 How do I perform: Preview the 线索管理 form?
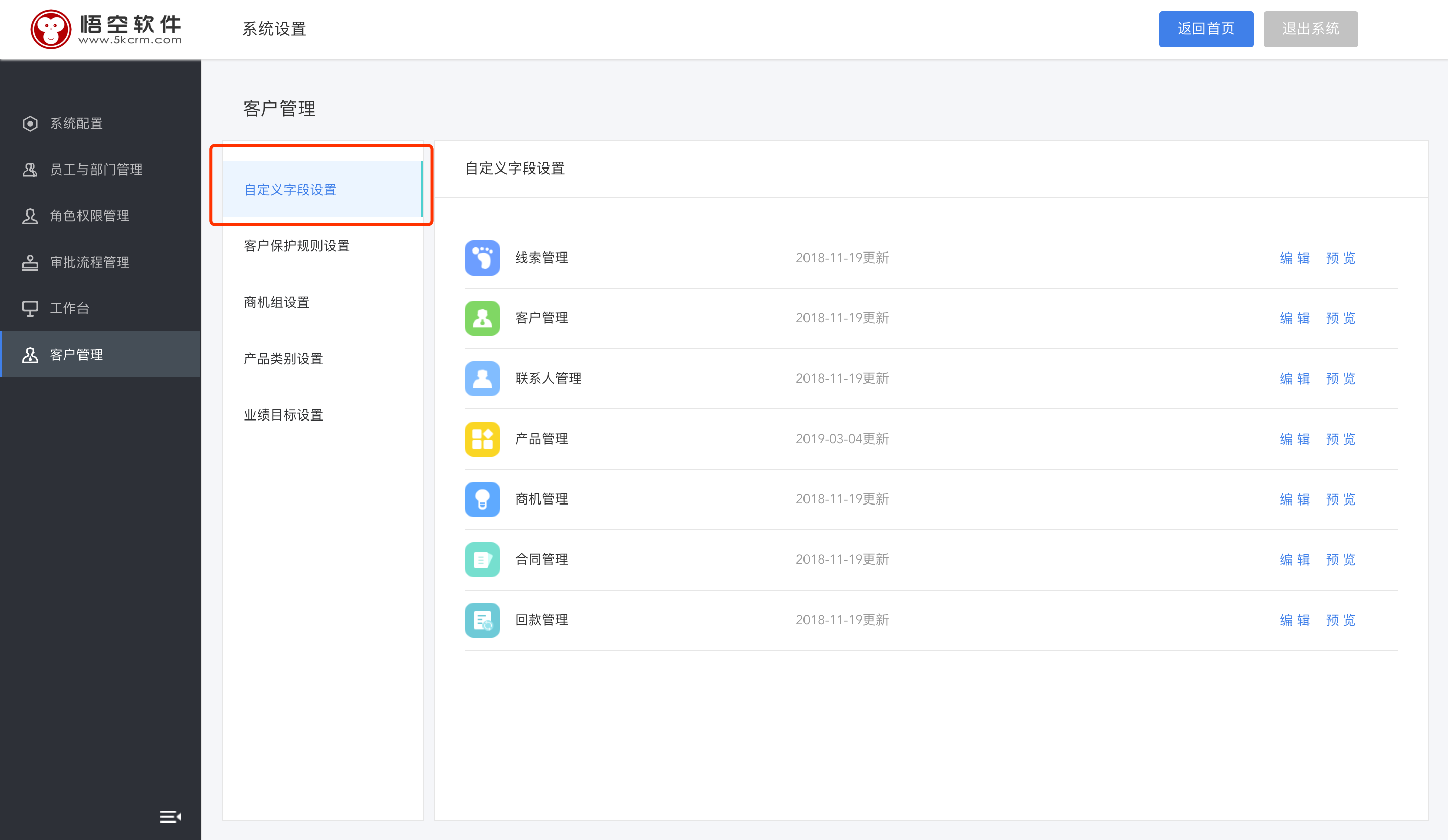pyautogui.click(x=1341, y=258)
